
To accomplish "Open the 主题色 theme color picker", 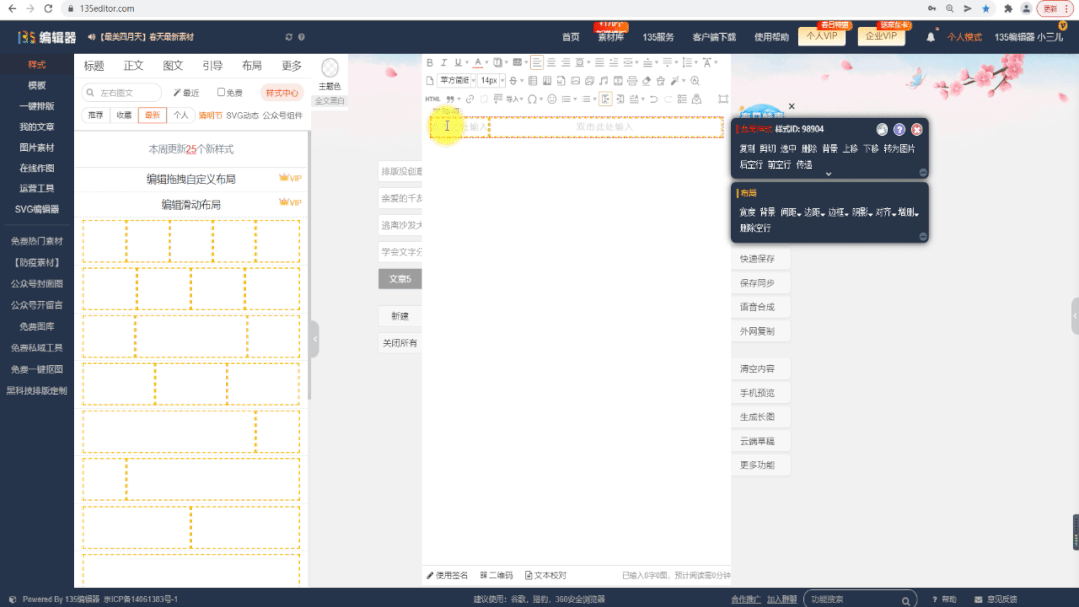I will pyautogui.click(x=330, y=75).
